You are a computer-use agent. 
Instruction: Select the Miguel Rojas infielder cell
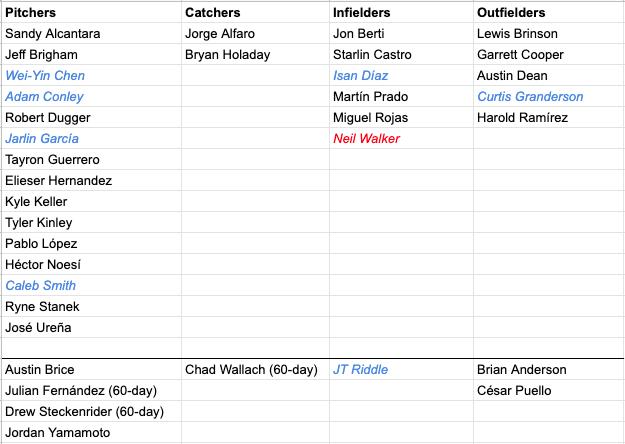click(x=371, y=118)
